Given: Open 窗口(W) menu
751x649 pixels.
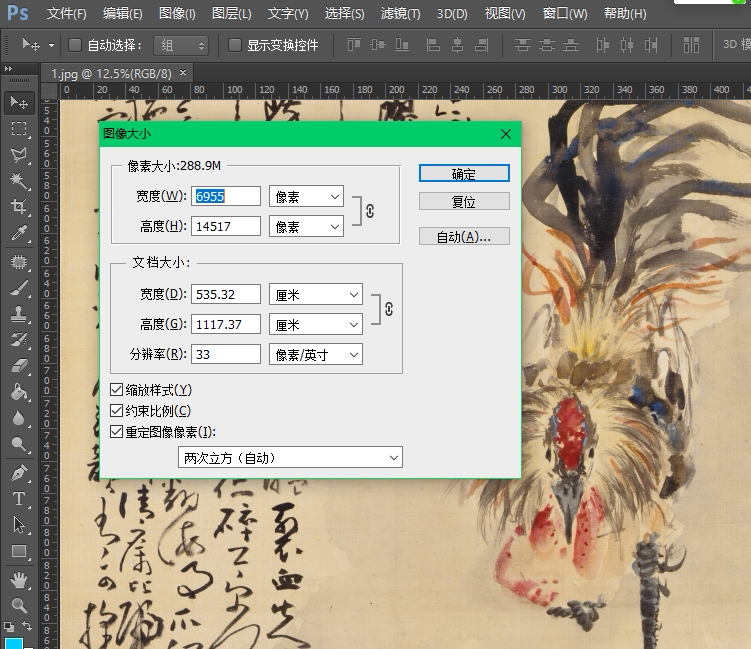Looking at the screenshot, I should pyautogui.click(x=565, y=13).
